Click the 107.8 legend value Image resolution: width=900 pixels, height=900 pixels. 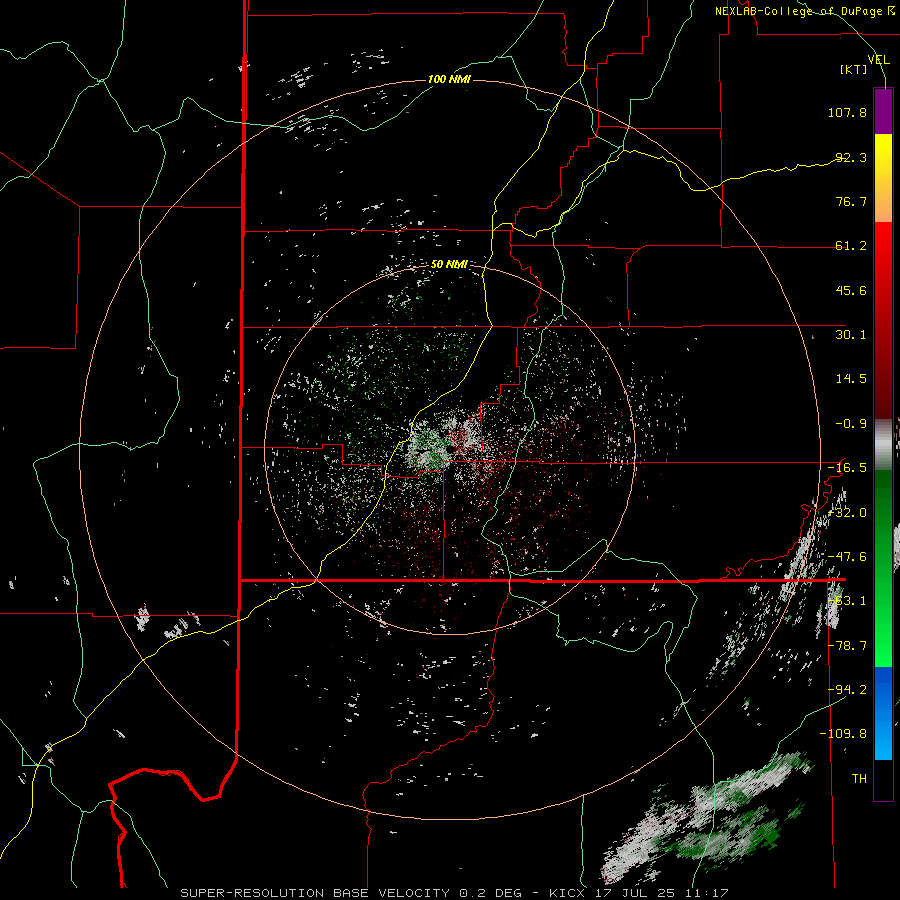(847, 112)
